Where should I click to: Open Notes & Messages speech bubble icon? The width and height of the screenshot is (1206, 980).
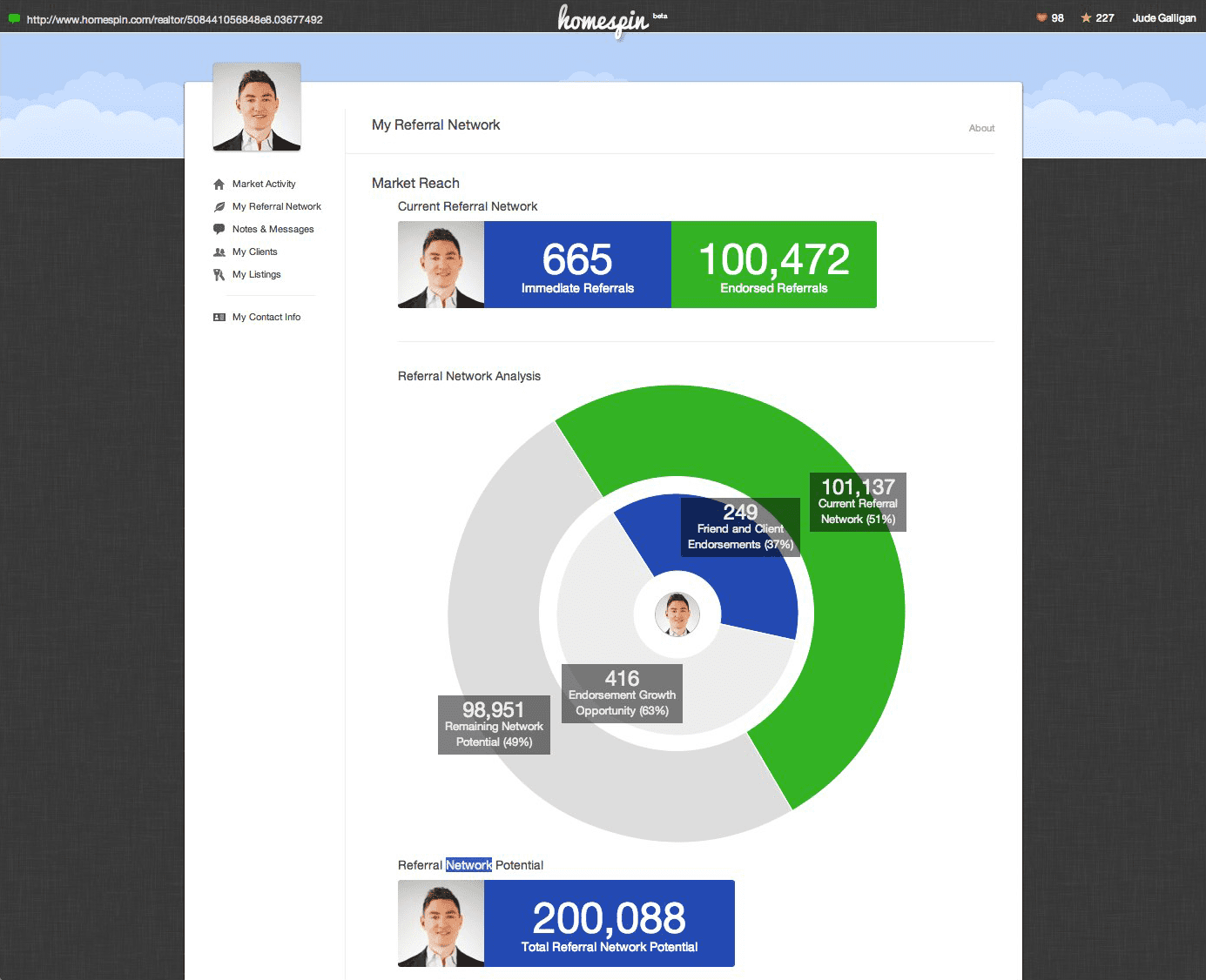point(219,230)
